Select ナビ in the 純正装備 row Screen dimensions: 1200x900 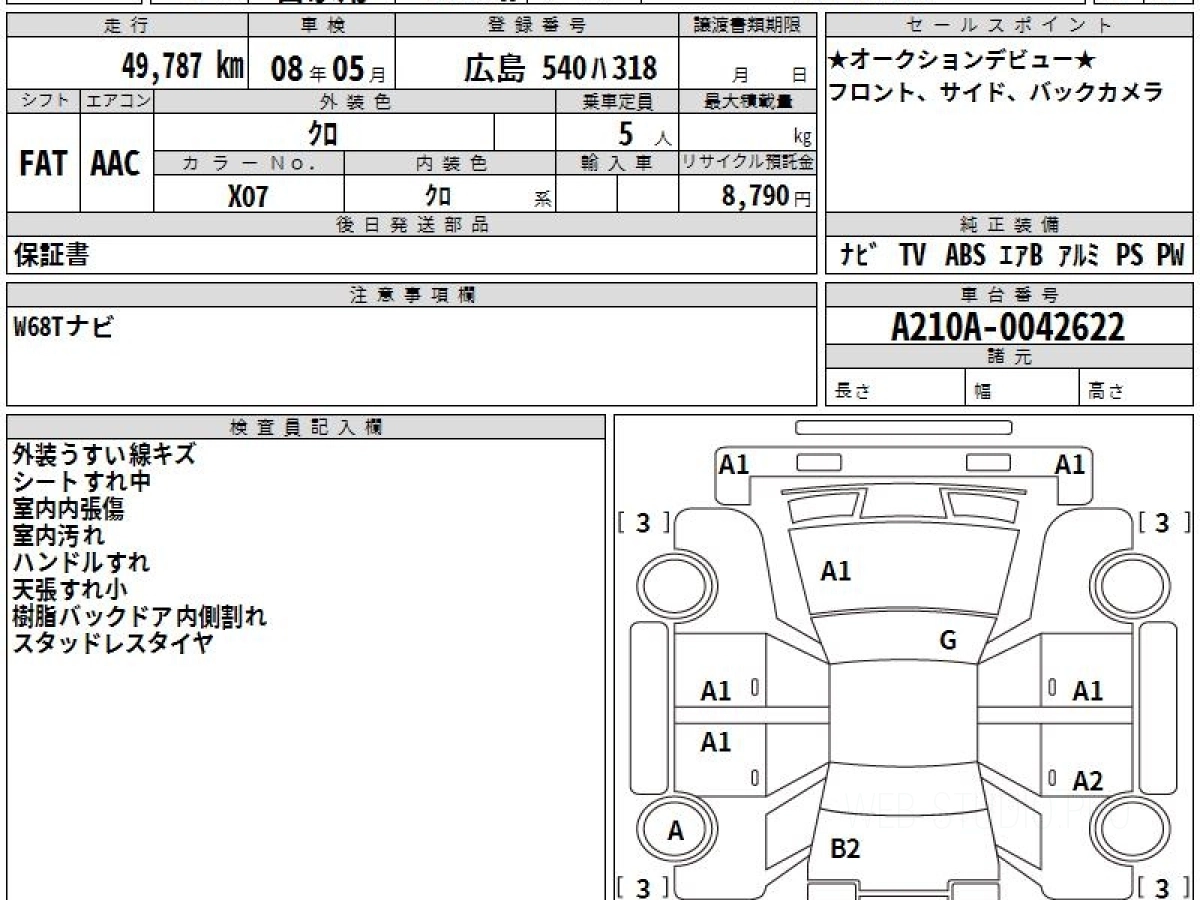click(859, 255)
